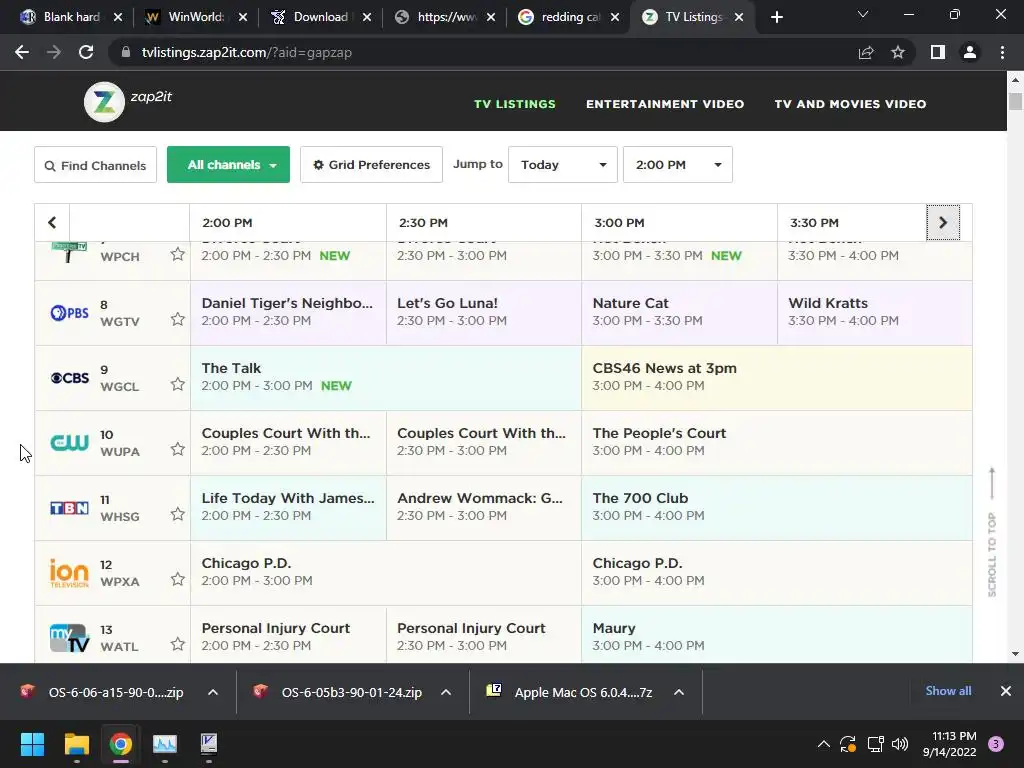Screen dimensions: 1024x768
Task: Expand options for Apple Mac OS 6.0.4 download
Action: pos(679,692)
